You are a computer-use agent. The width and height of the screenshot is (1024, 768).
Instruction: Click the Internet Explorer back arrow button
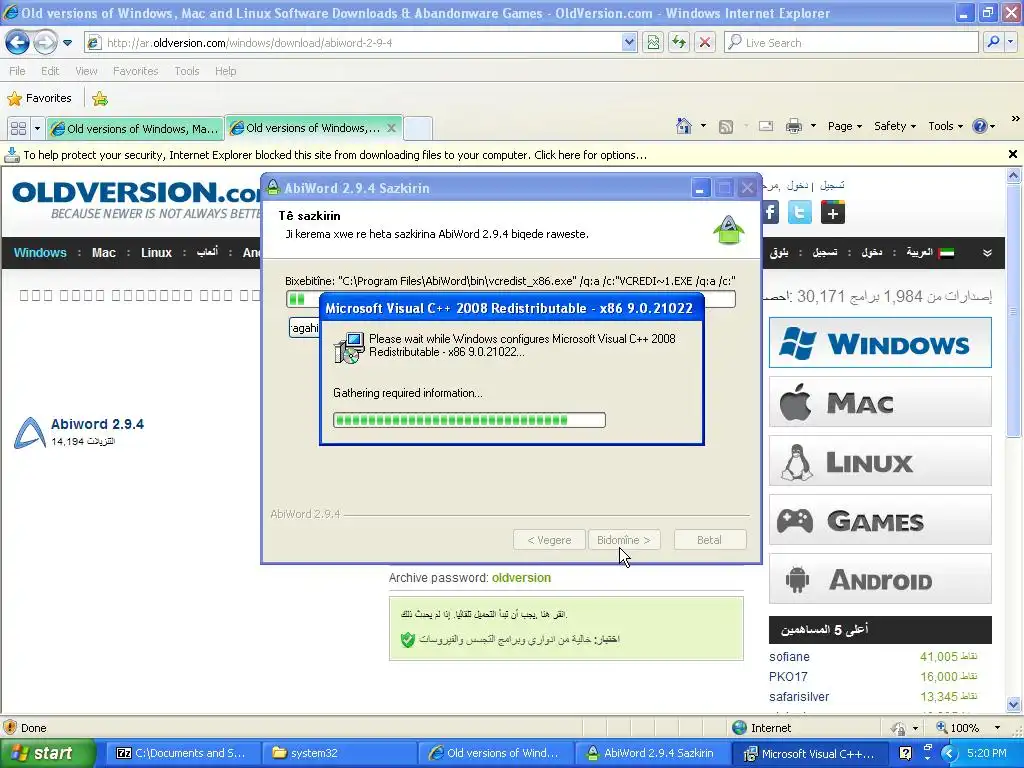point(17,42)
